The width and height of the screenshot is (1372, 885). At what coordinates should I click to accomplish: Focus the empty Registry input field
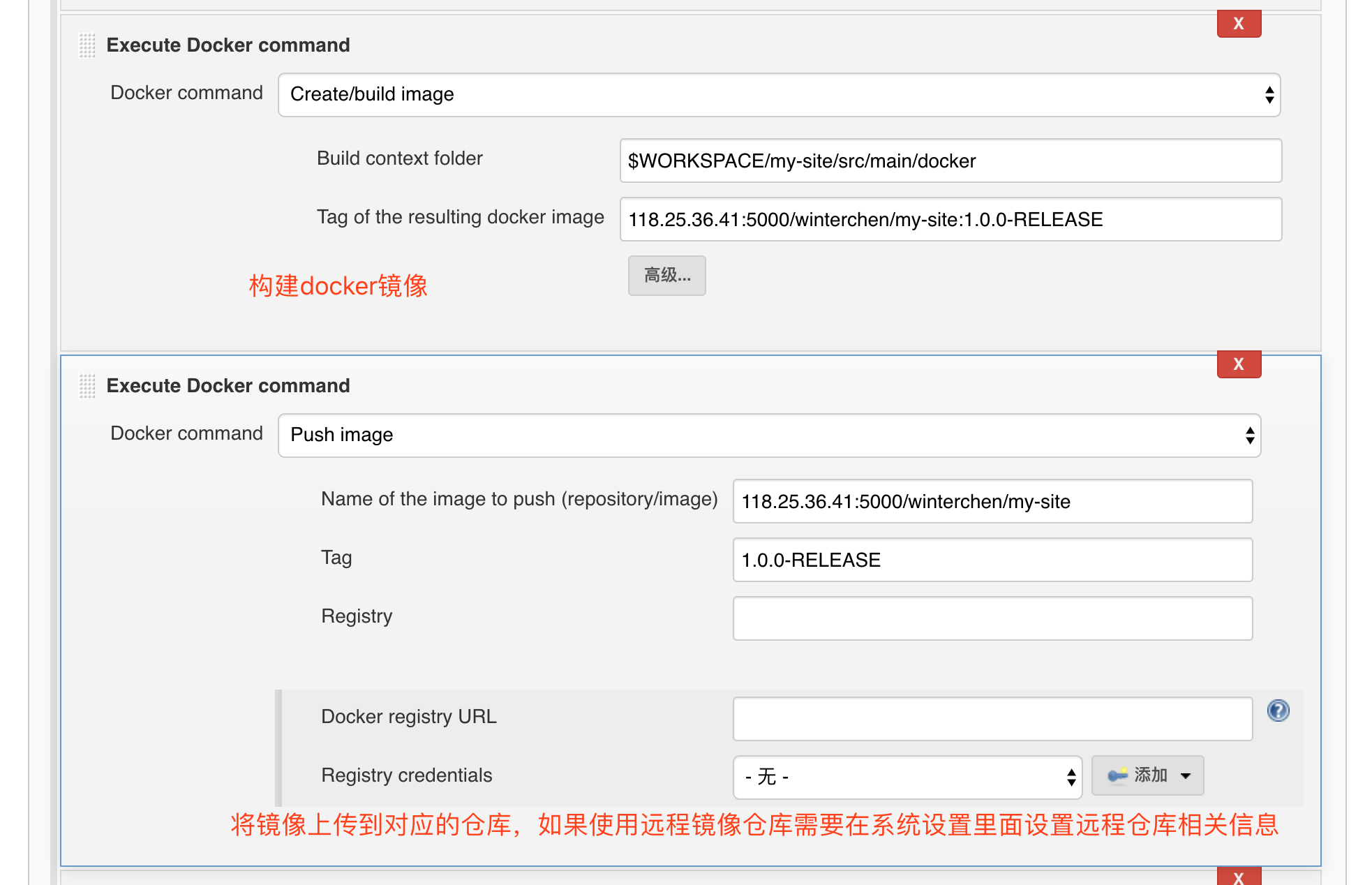pos(992,618)
